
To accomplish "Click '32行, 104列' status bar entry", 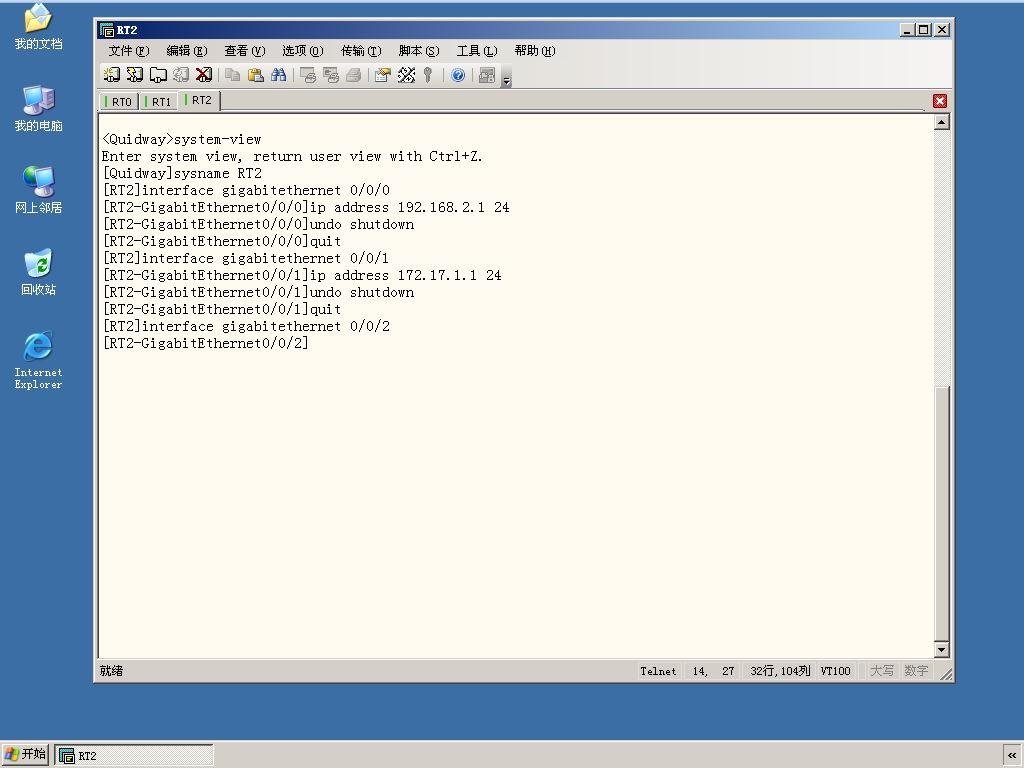I will point(780,671).
